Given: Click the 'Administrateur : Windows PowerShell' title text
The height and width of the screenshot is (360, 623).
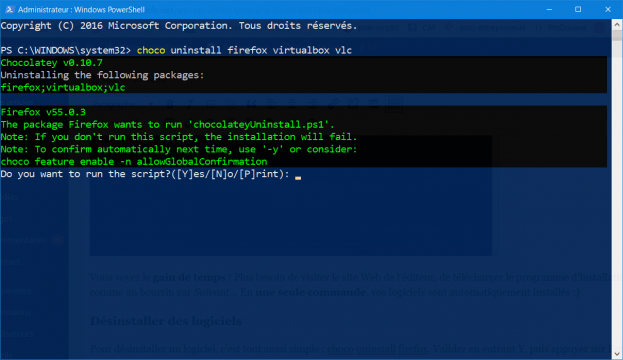Looking at the screenshot, I should click(81, 10).
